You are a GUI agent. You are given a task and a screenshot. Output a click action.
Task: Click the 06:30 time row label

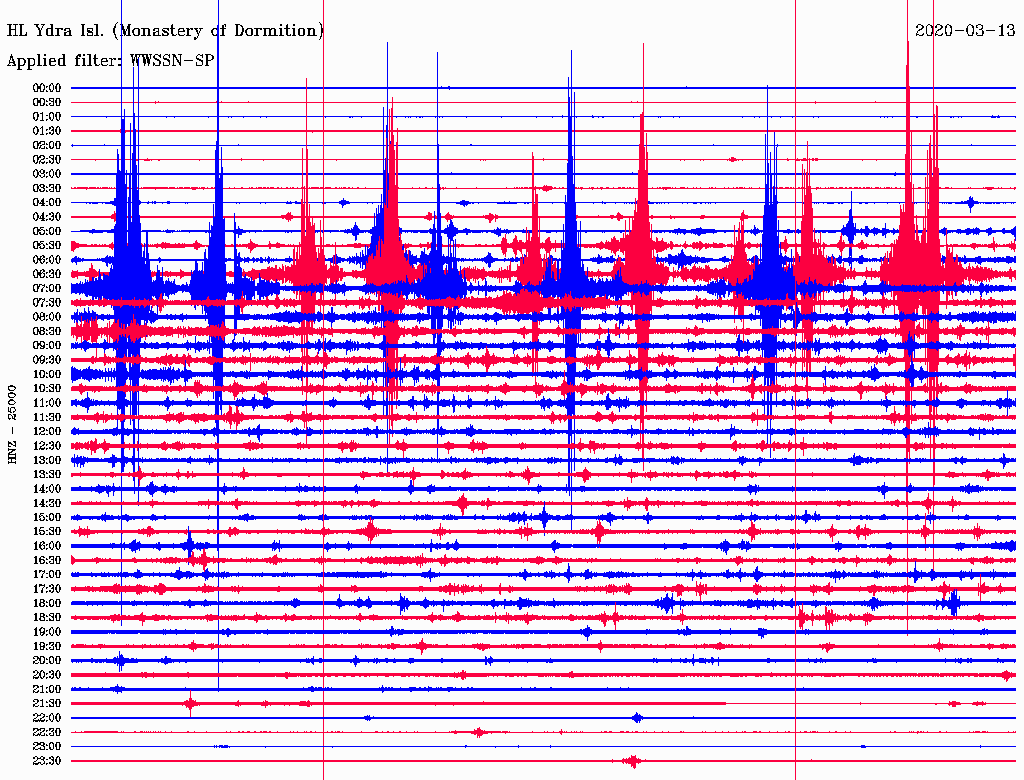(x=47, y=274)
